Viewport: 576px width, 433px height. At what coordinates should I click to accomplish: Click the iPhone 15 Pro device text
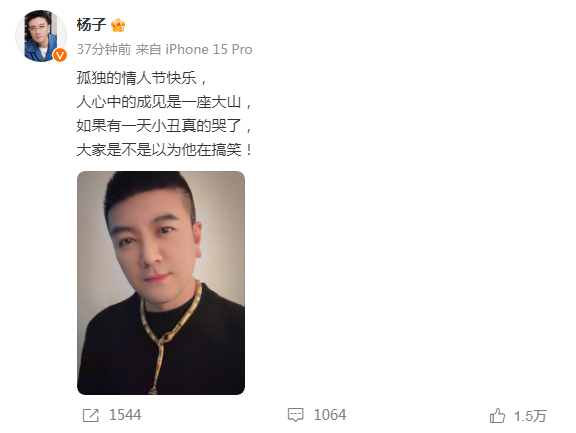[x=209, y=49]
